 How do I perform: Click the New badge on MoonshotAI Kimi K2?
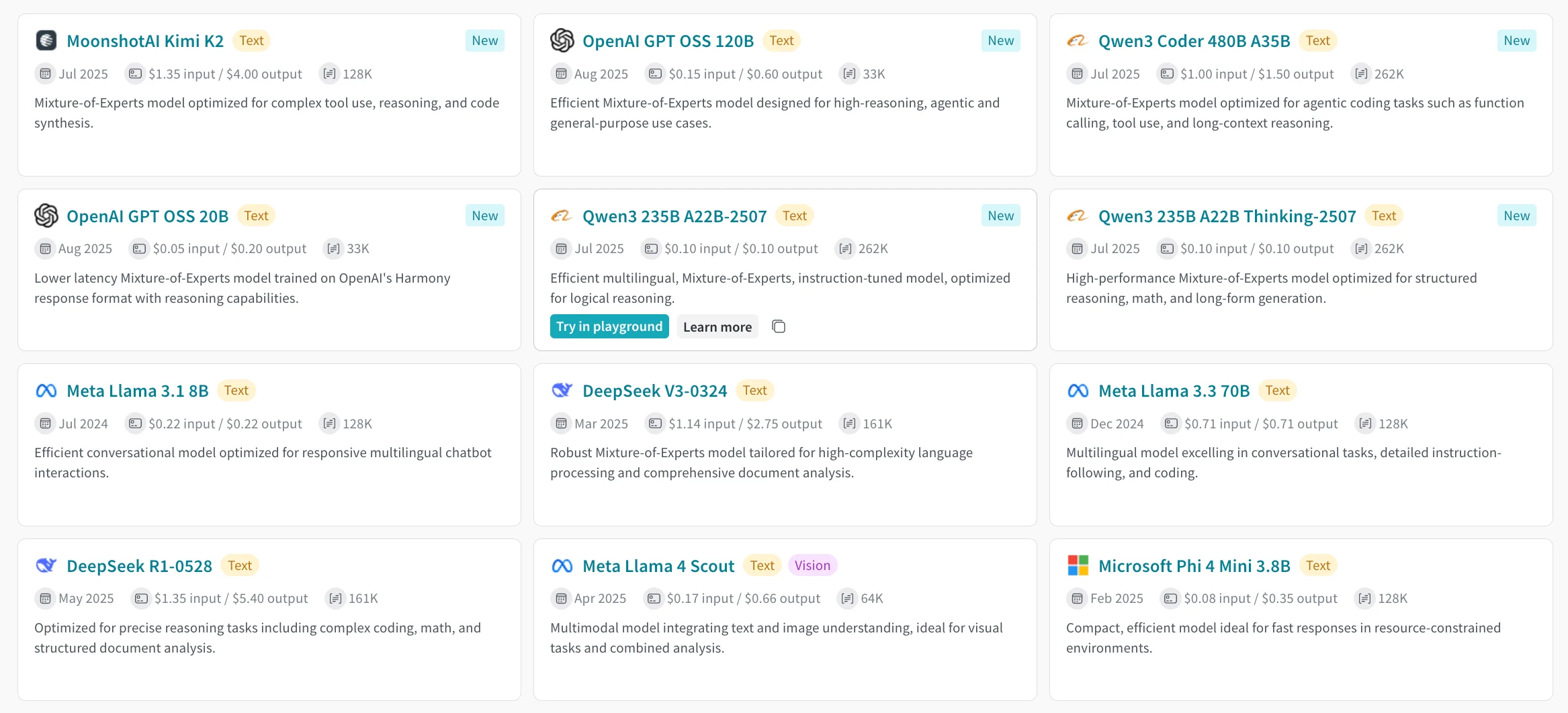click(484, 40)
